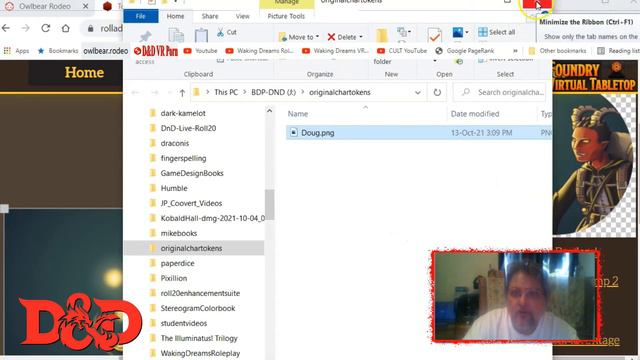The image size is (640, 360).
Task: Sort files by Name column
Action: (x=298, y=114)
